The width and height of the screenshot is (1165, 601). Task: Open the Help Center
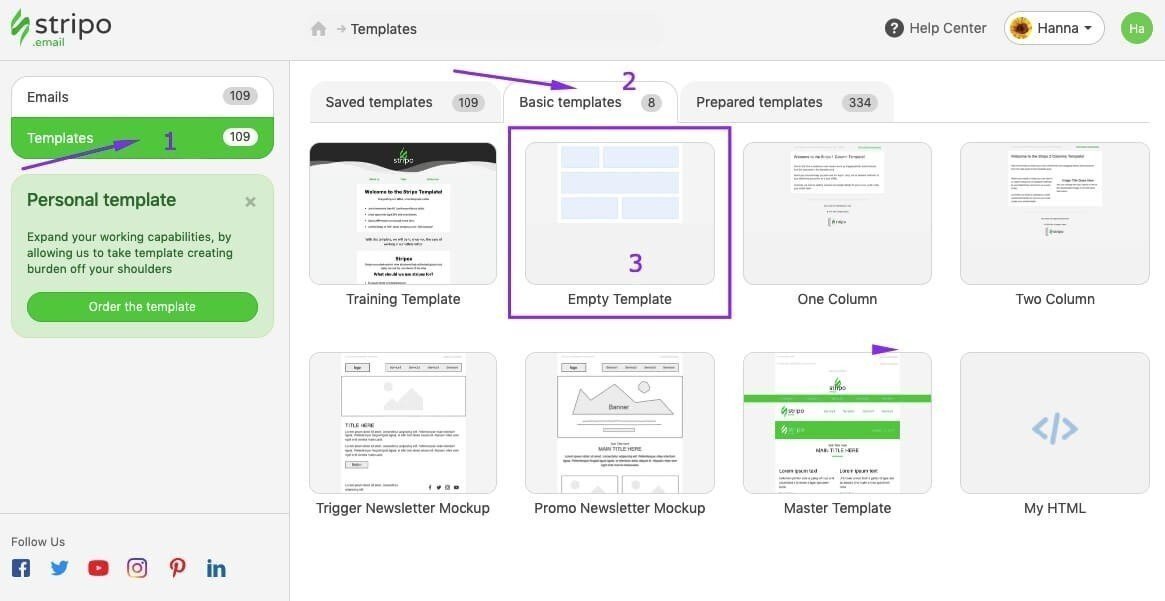point(935,28)
